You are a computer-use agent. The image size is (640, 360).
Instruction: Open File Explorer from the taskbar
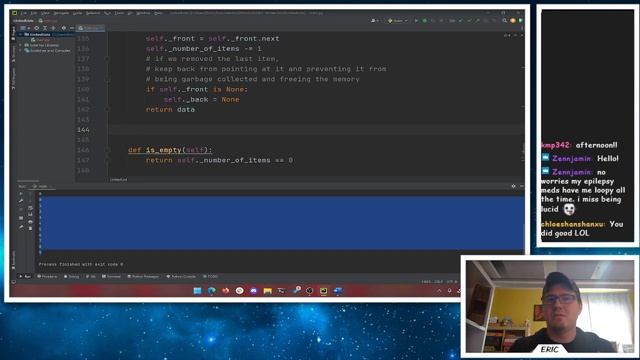[x=267, y=291]
